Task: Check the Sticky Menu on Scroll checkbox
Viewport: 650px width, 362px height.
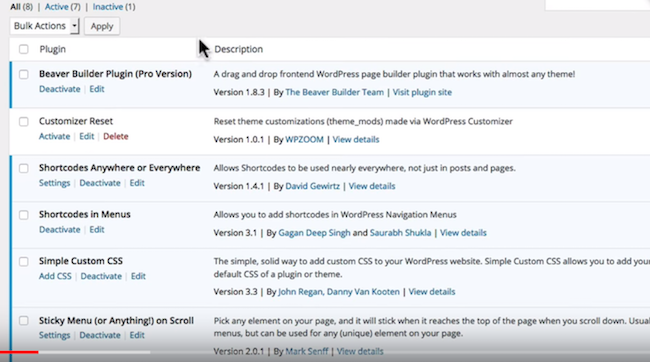Action: coord(24,321)
